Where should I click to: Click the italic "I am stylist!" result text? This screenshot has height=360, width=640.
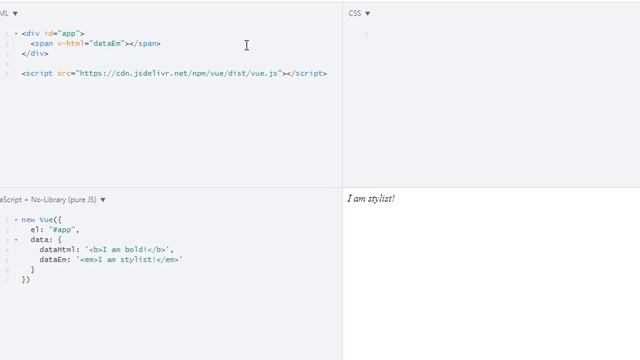tap(371, 199)
